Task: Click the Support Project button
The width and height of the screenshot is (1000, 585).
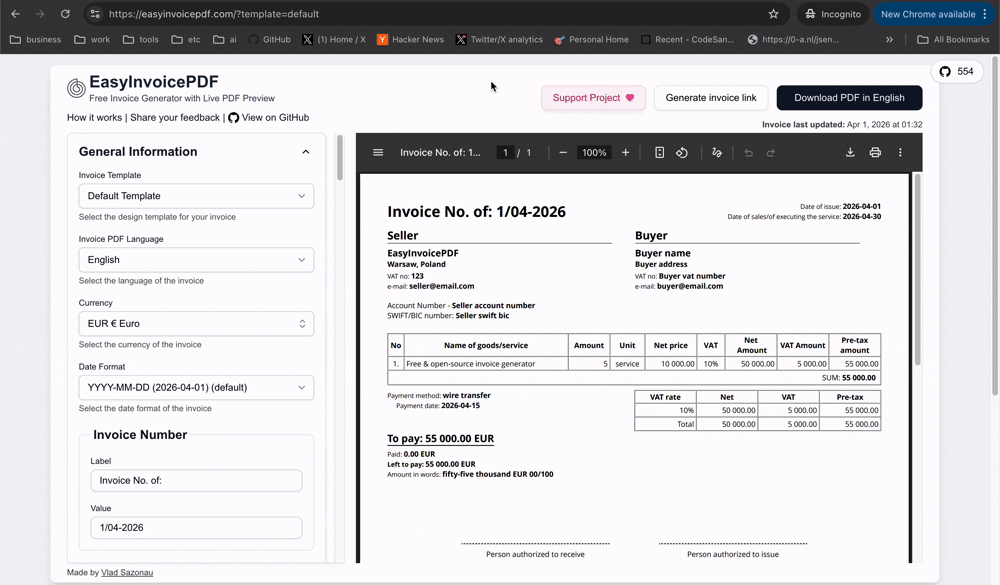Action: pyautogui.click(x=593, y=98)
